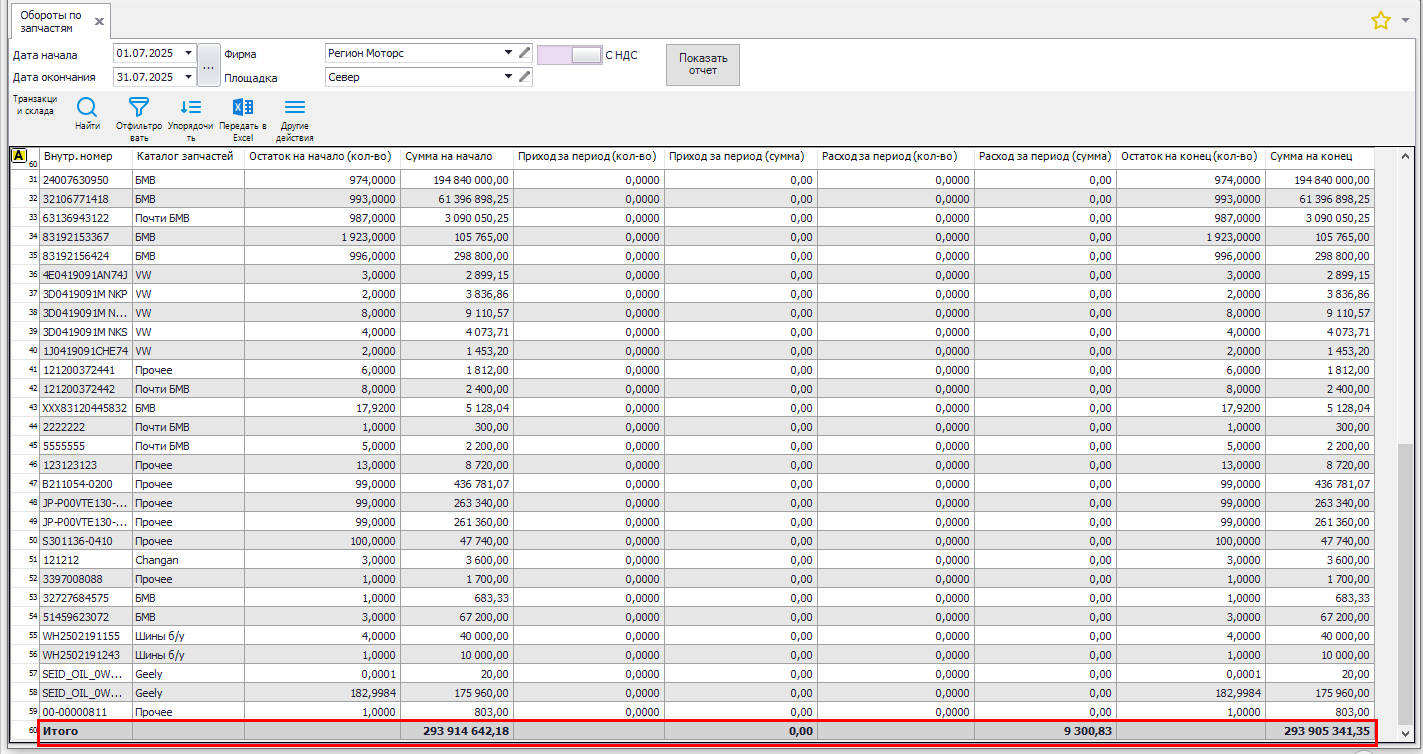Close the Обороты по запчастям tab

click(x=99, y=21)
